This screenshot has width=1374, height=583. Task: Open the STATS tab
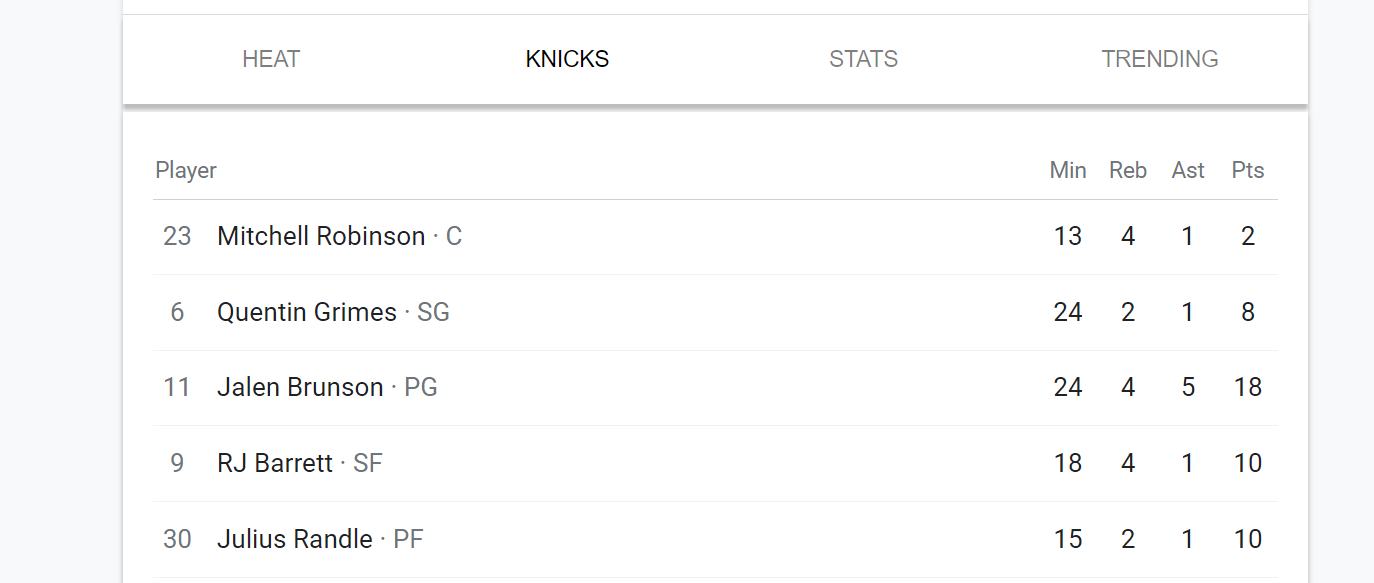pyautogui.click(x=863, y=59)
